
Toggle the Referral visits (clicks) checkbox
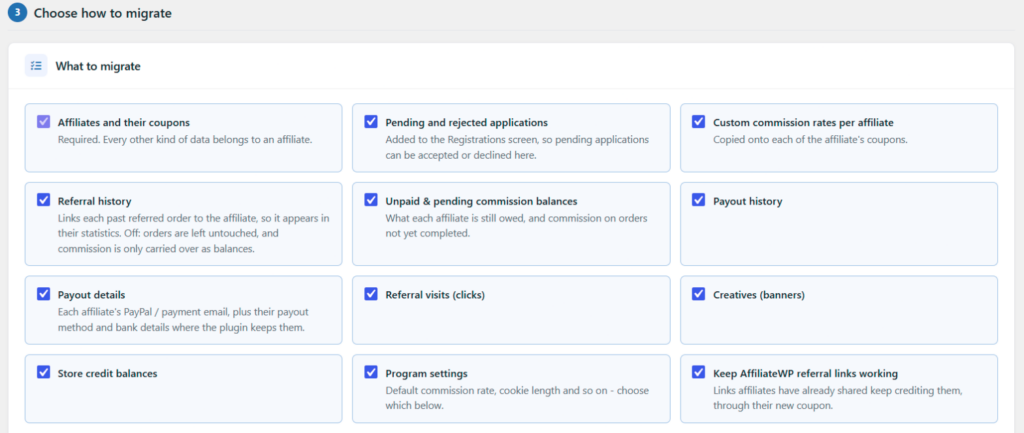[x=371, y=294]
